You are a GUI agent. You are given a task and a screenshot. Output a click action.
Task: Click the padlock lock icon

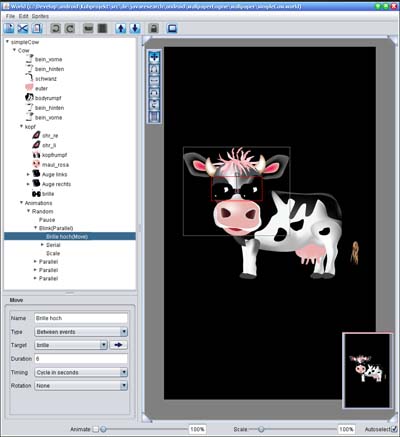[x=154, y=28]
